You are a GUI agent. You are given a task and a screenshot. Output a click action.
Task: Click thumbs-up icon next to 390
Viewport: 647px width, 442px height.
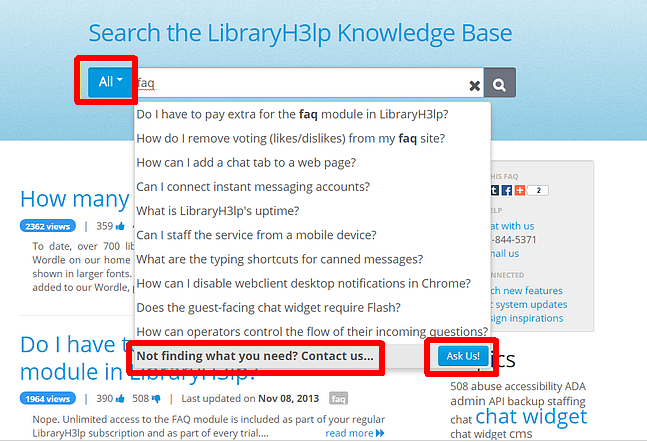(120, 399)
